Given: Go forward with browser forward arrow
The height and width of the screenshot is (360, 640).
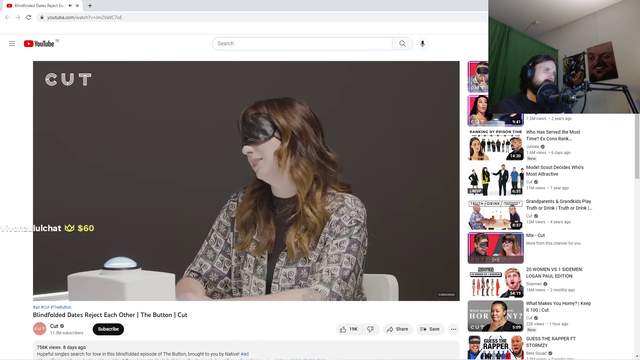Looking at the screenshot, I should pos(18,17).
